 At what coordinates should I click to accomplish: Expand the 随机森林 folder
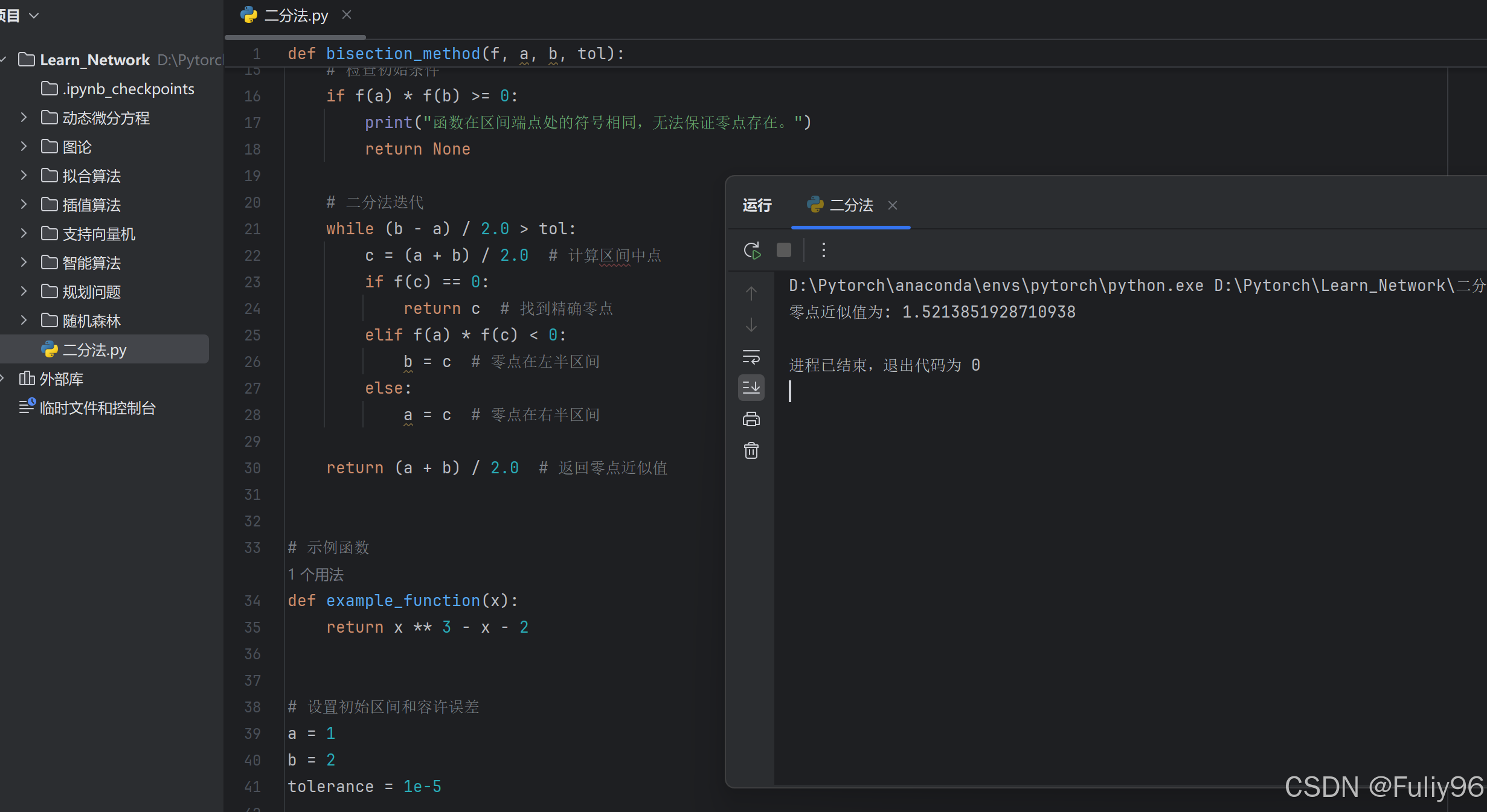(x=24, y=320)
